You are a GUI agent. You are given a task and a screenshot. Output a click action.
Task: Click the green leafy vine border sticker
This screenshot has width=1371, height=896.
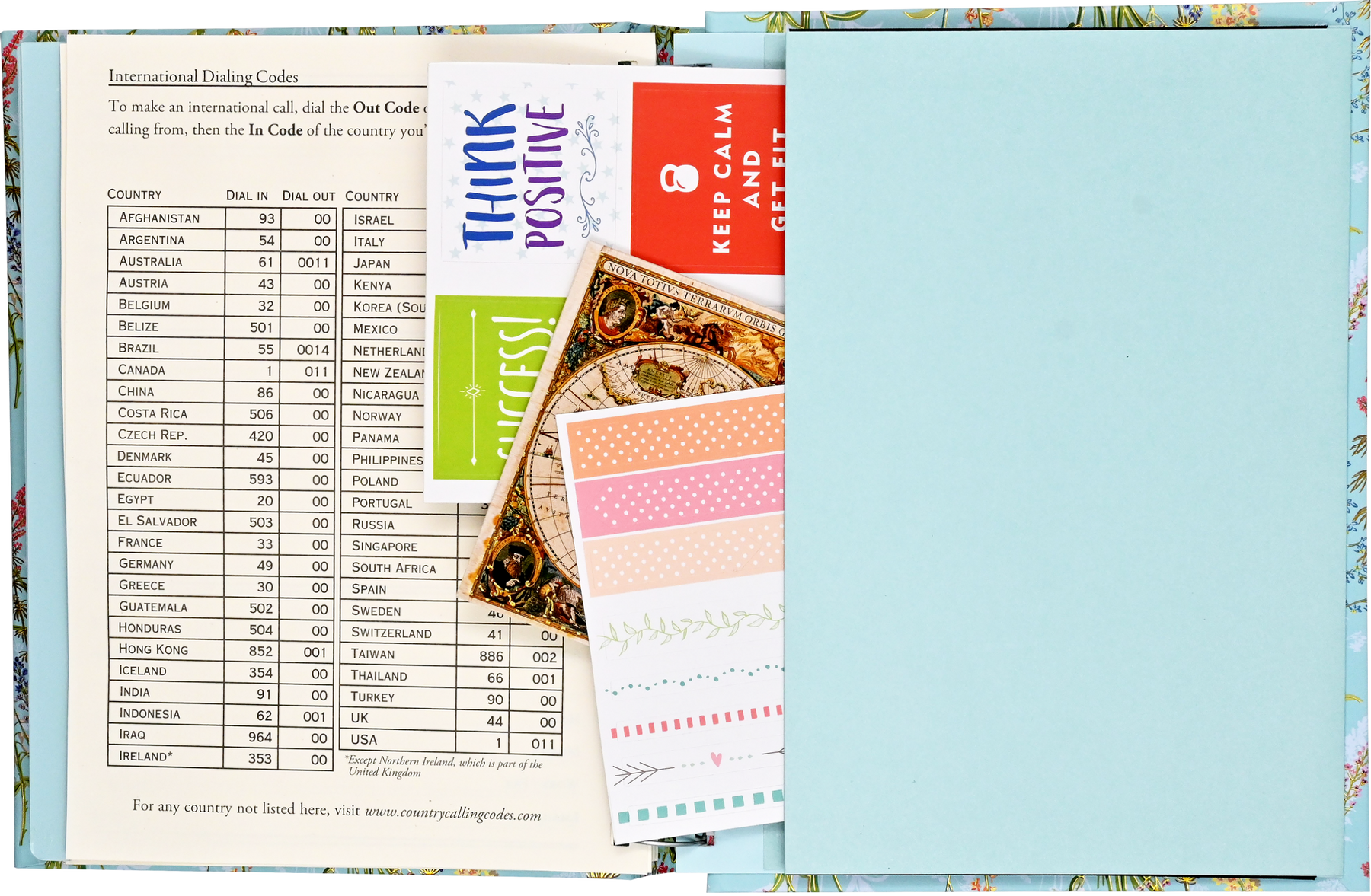tap(689, 626)
